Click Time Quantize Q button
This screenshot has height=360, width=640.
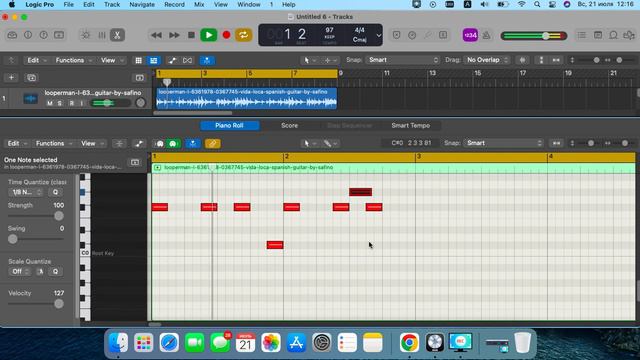click(x=56, y=192)
